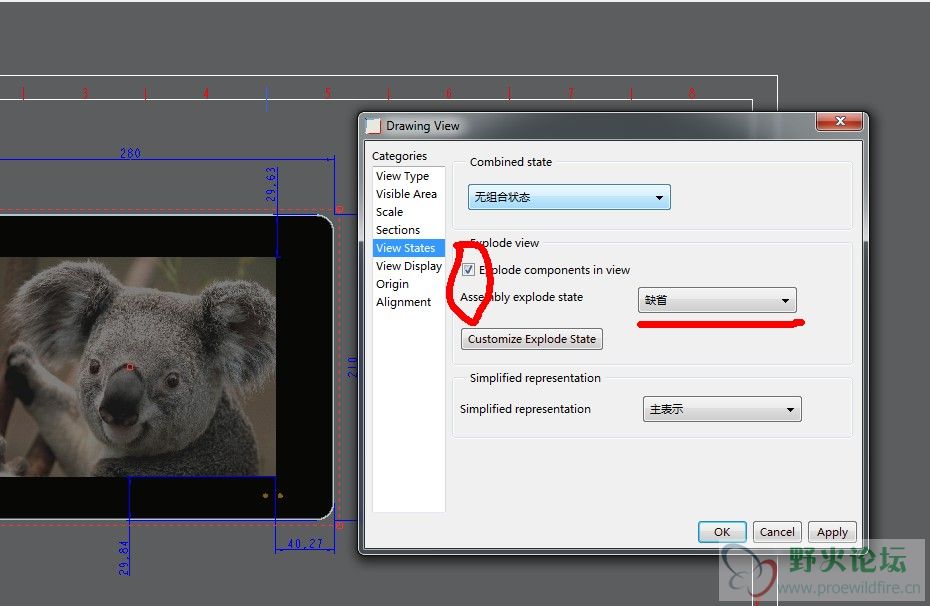Image resolution: width=930 pixels, height=606 pixels.
Task: Select View States category
Action: pyautogui.click(x=409, y=248)
